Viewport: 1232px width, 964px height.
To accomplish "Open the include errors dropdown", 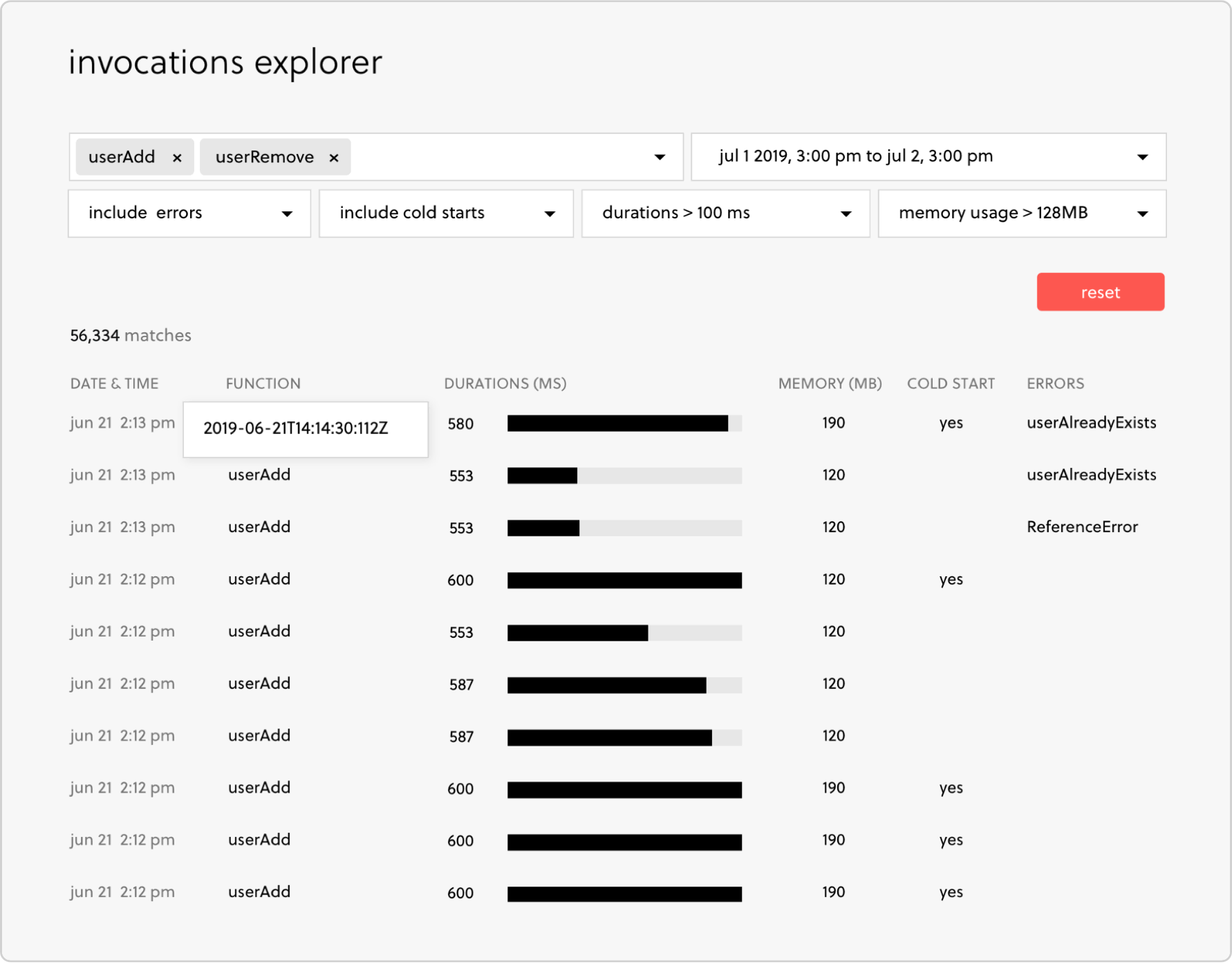I will pyautogui.click(x=189, y=214).
